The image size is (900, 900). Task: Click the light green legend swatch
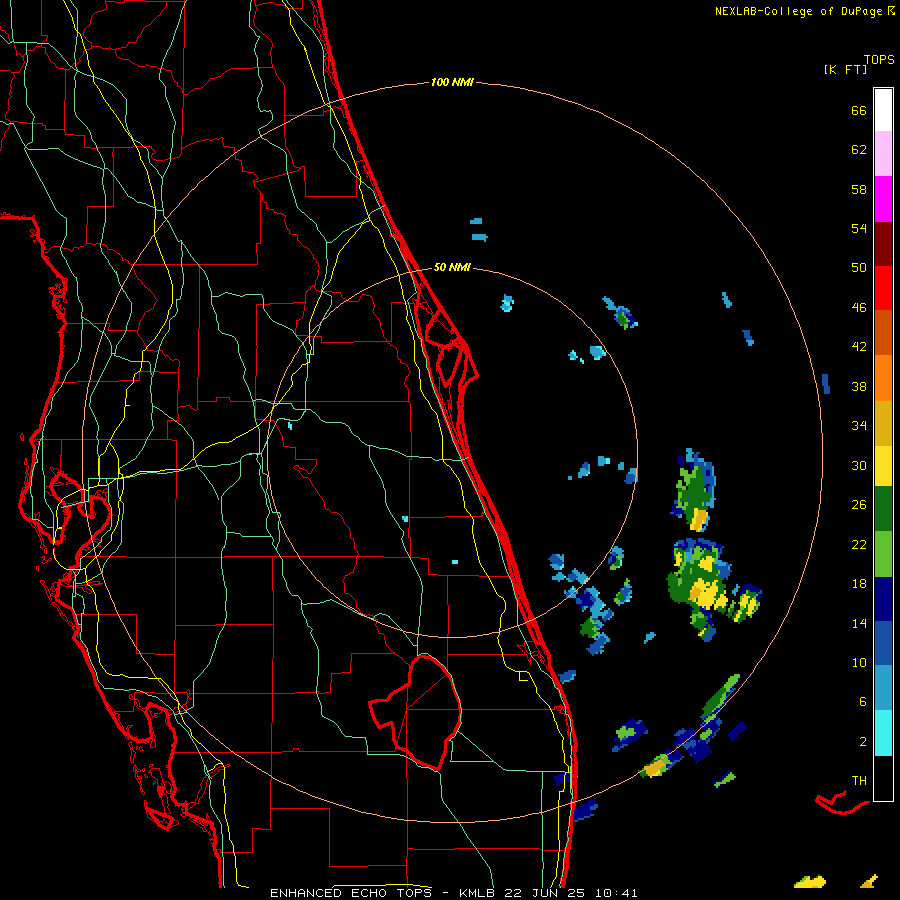coord(883,554)
